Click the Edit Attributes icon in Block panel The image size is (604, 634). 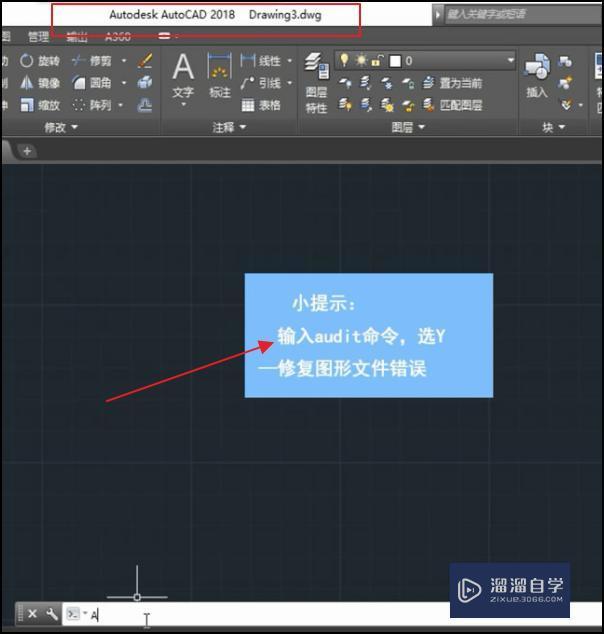click(x=566, y=105)
